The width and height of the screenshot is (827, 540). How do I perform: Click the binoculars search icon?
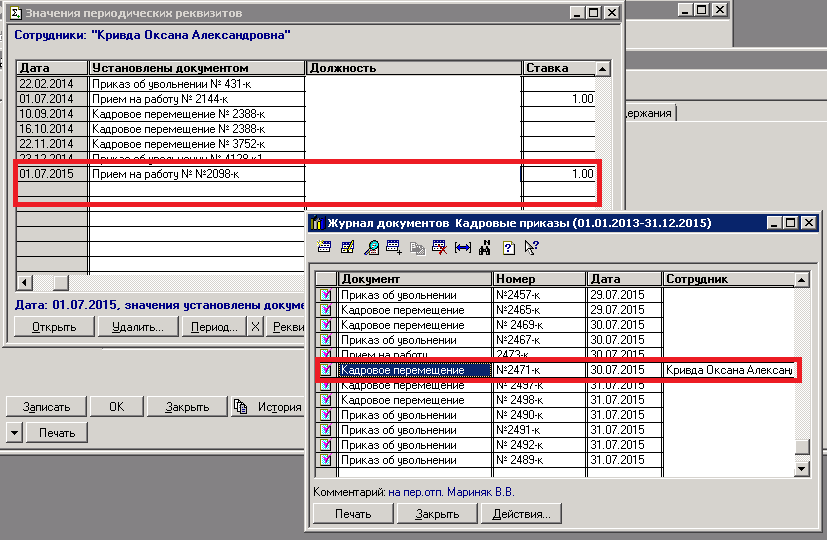coord(485,247)
